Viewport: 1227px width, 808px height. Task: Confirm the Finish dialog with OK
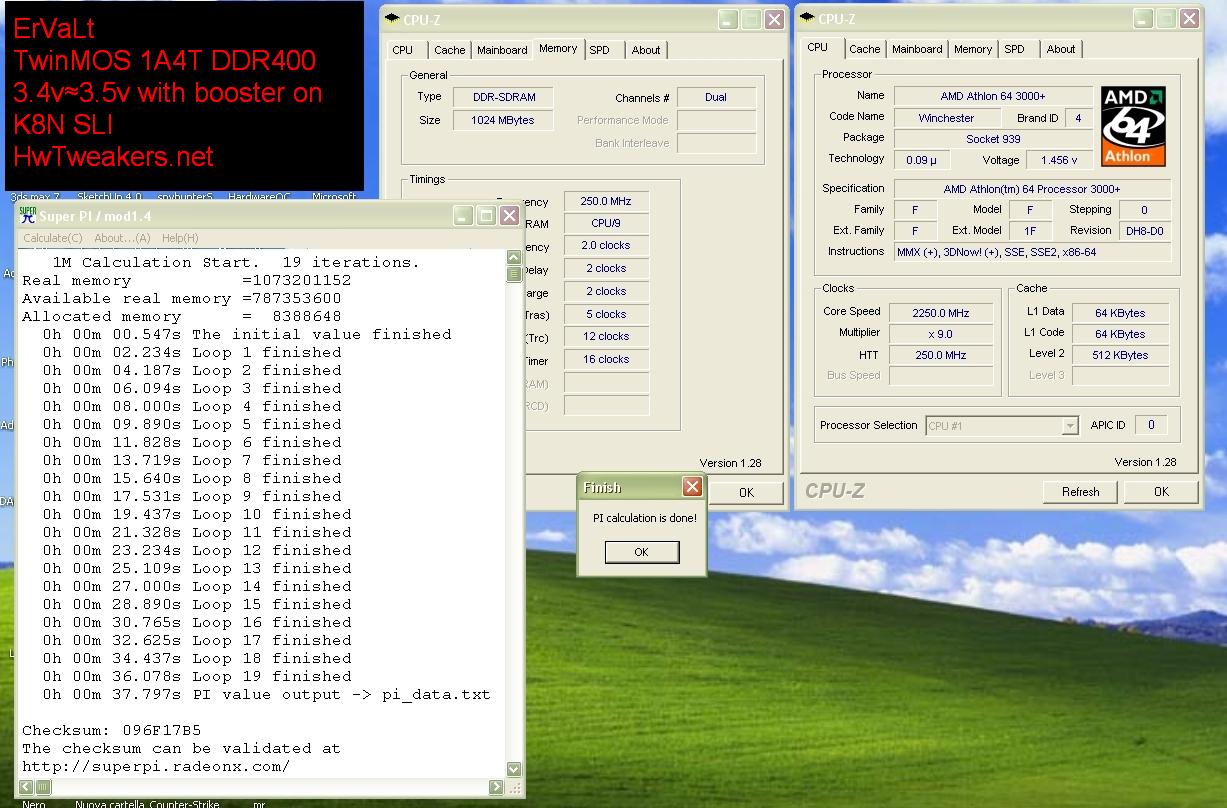click(642, 552)
